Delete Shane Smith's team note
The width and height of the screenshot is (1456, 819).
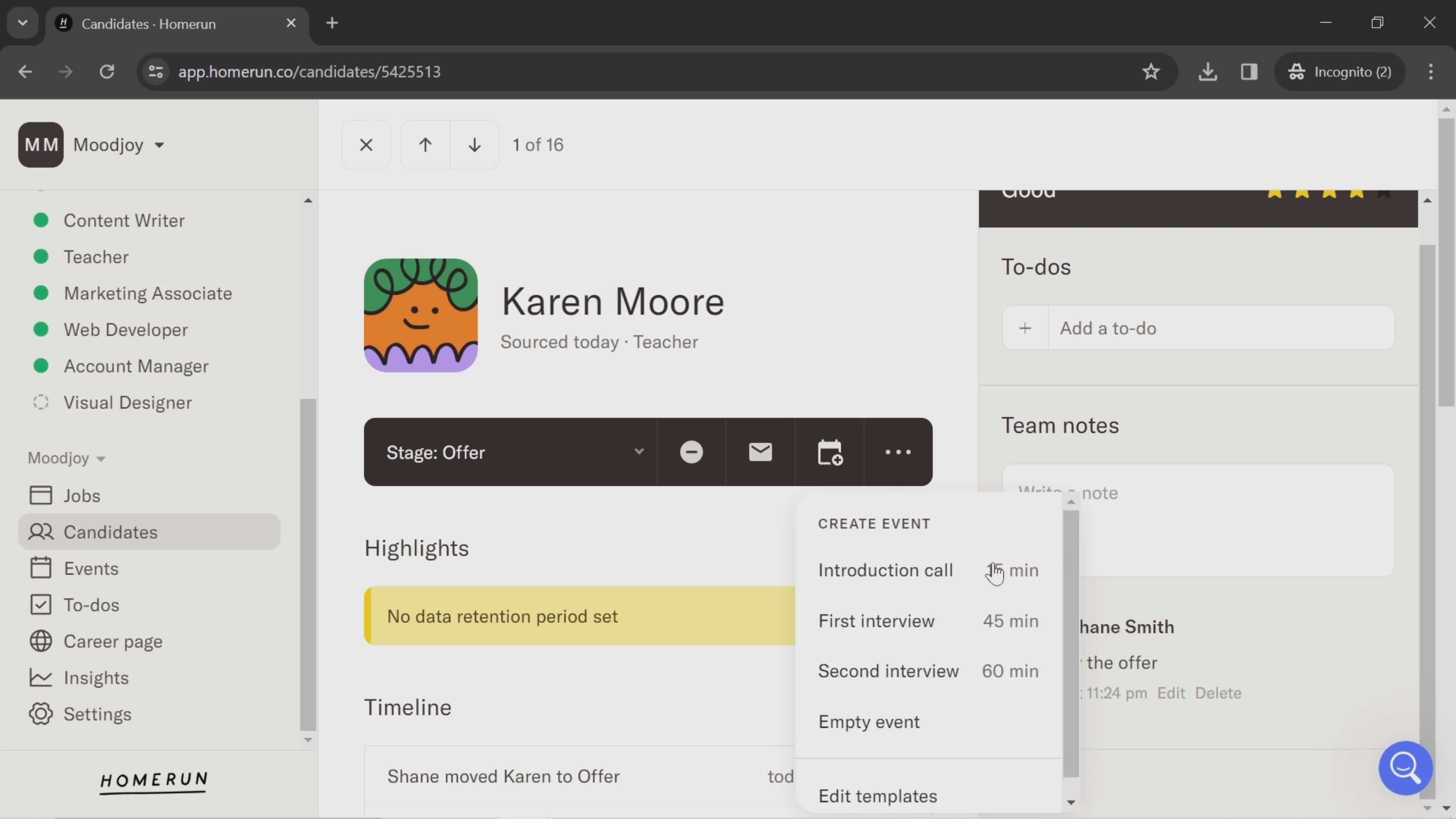coord(1218,693)
